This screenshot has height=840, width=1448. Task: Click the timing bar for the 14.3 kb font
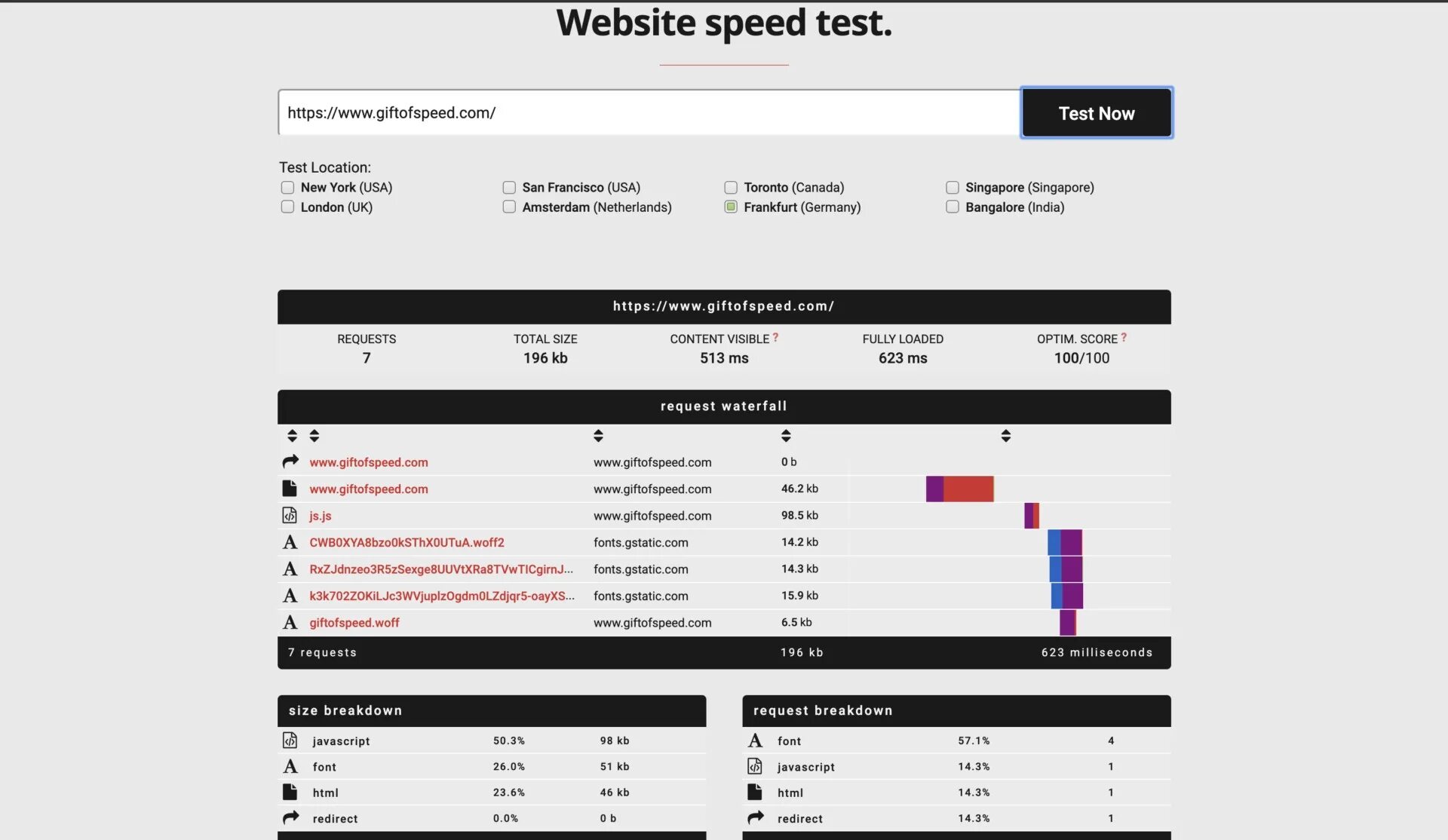[1066, 569]
